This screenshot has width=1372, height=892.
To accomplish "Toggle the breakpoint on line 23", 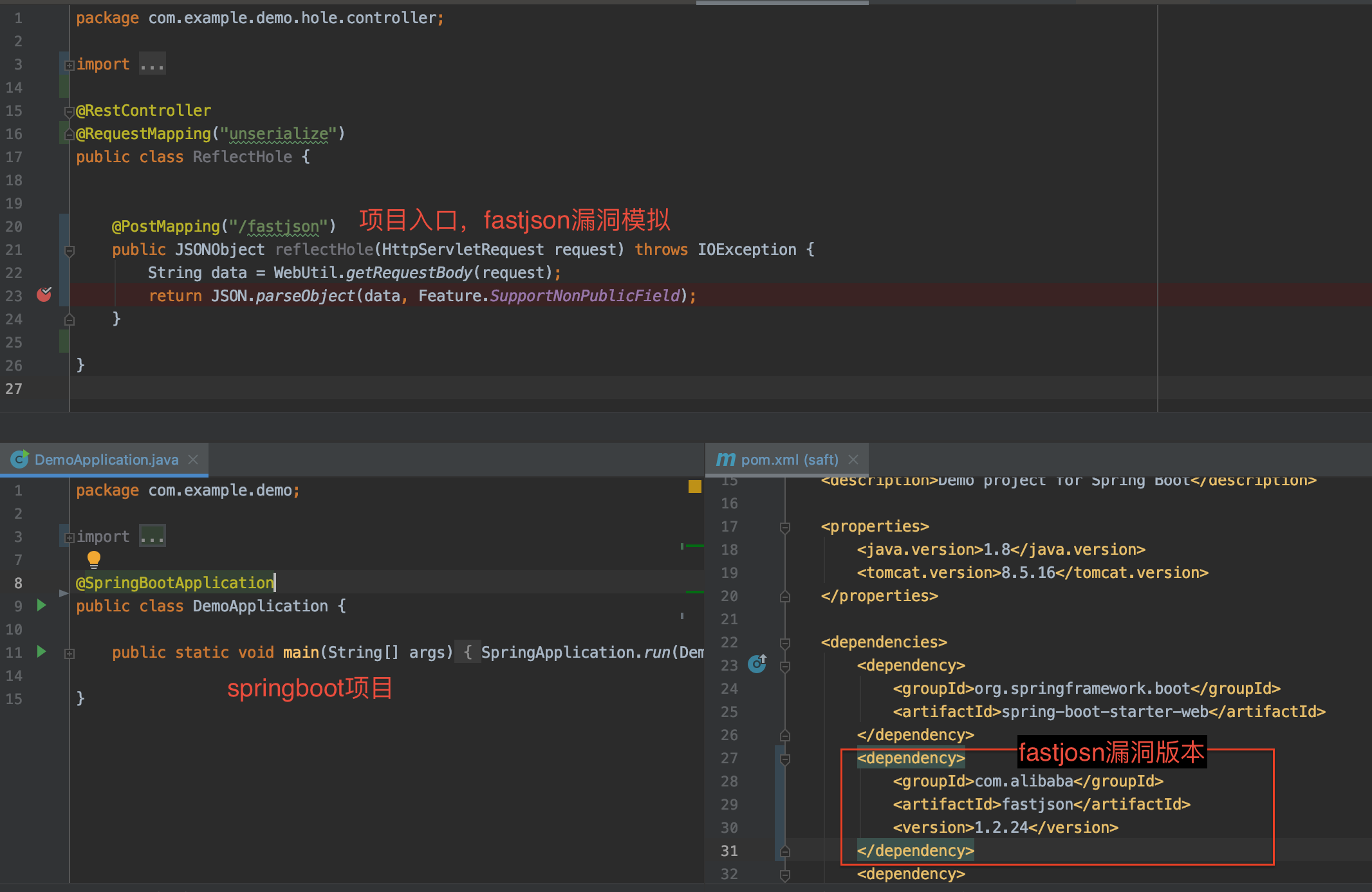I will tap(44, 295).
